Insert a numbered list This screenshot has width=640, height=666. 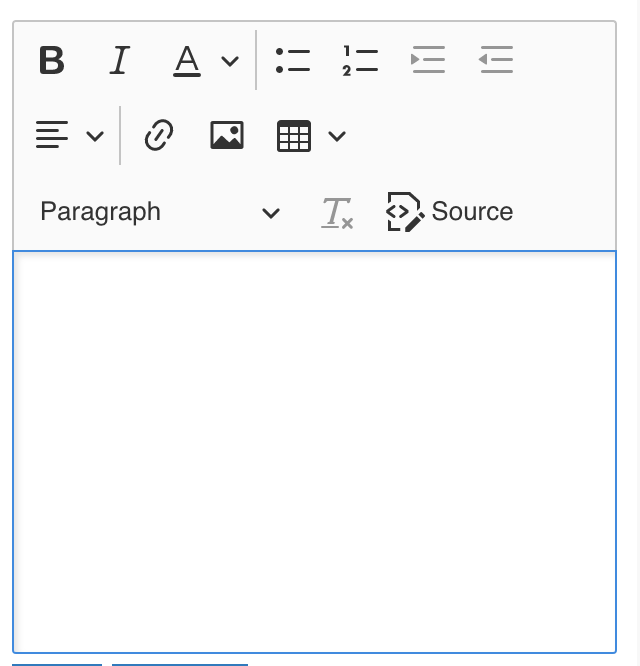pos(360,61)
